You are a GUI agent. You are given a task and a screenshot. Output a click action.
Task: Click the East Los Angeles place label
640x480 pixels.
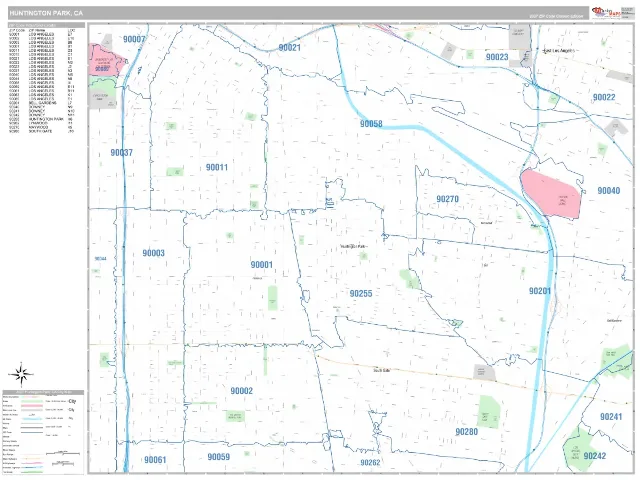(x=558, y=51)
